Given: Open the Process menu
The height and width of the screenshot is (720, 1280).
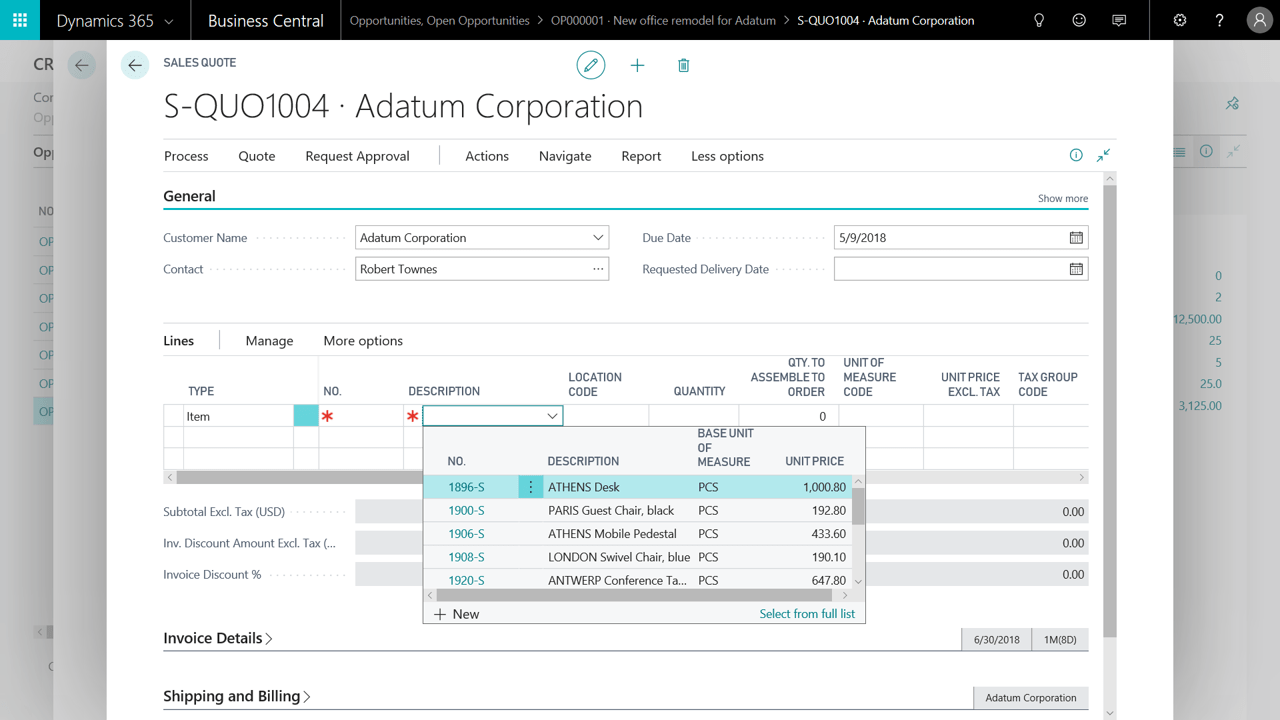Looking at the screenshot, I should [186, 156].
